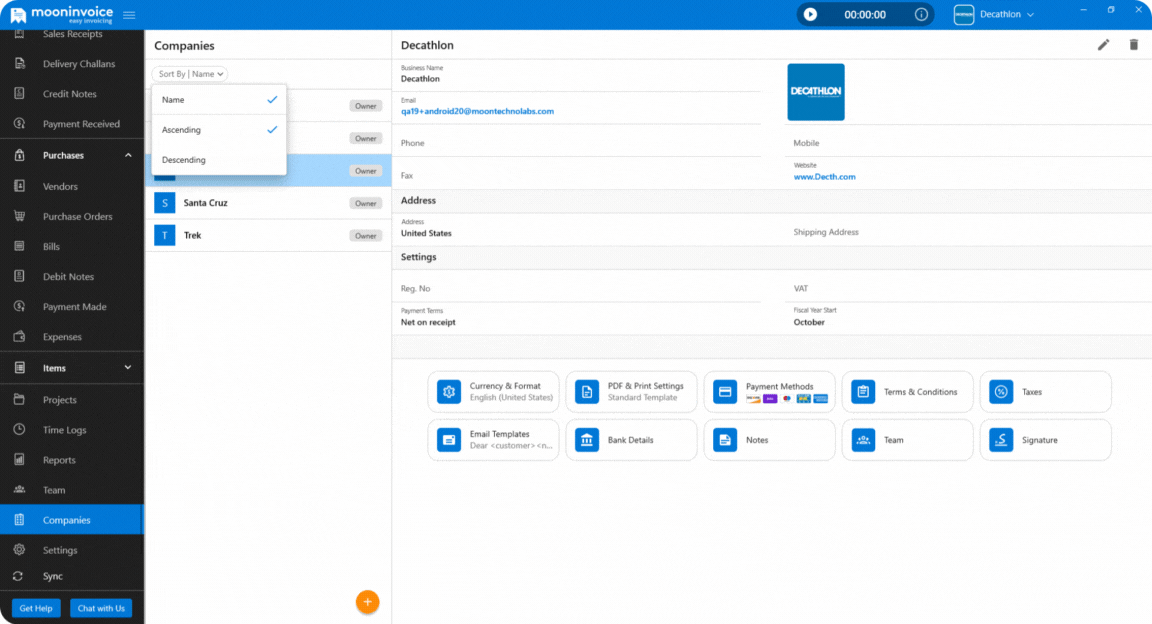The height and width of the screenshot is (624, 1152).
Task: Open Signature settings tile
Action: (1045, 440)
